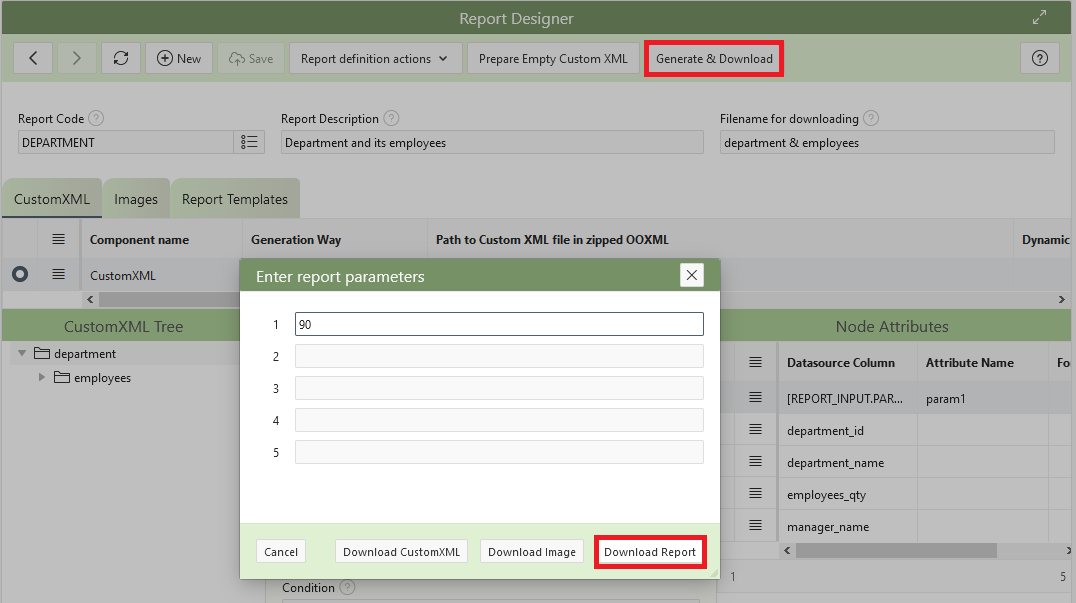Switch to the Images tab
Screen dimensions: 1076x603
click(136, 198)
